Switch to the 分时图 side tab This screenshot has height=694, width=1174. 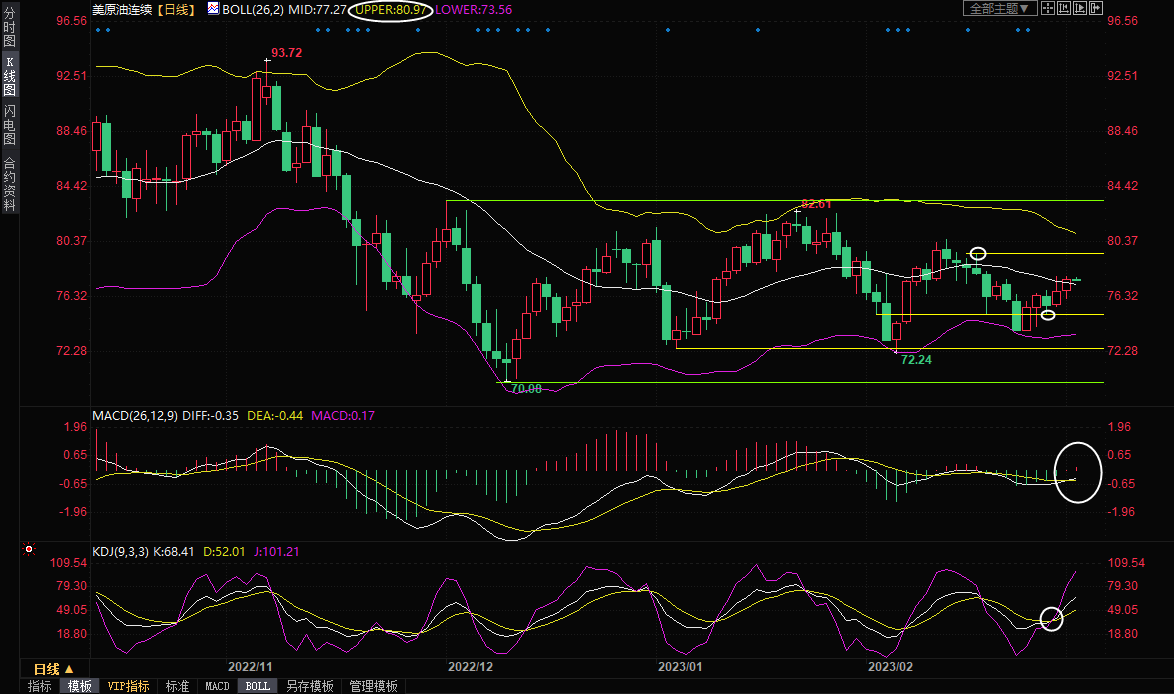point(10,28)
